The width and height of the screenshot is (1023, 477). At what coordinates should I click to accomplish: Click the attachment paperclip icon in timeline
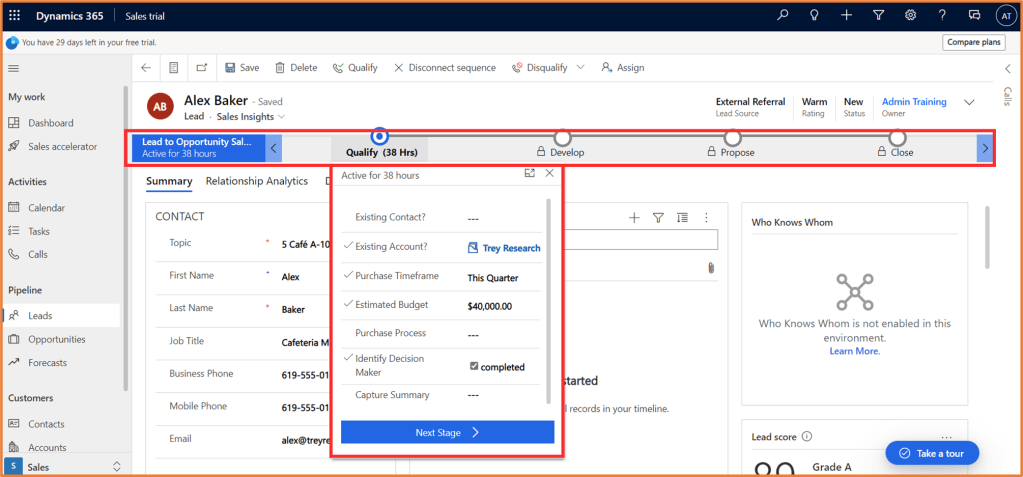click(710, 267)
